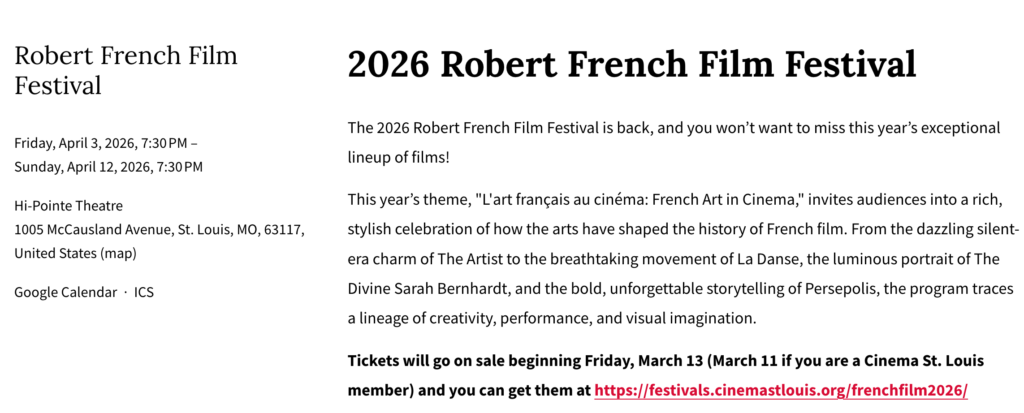Click the sidebar Robert French Film Festival title
This screenshot has height=413, width=1024.
pos(126,69)
